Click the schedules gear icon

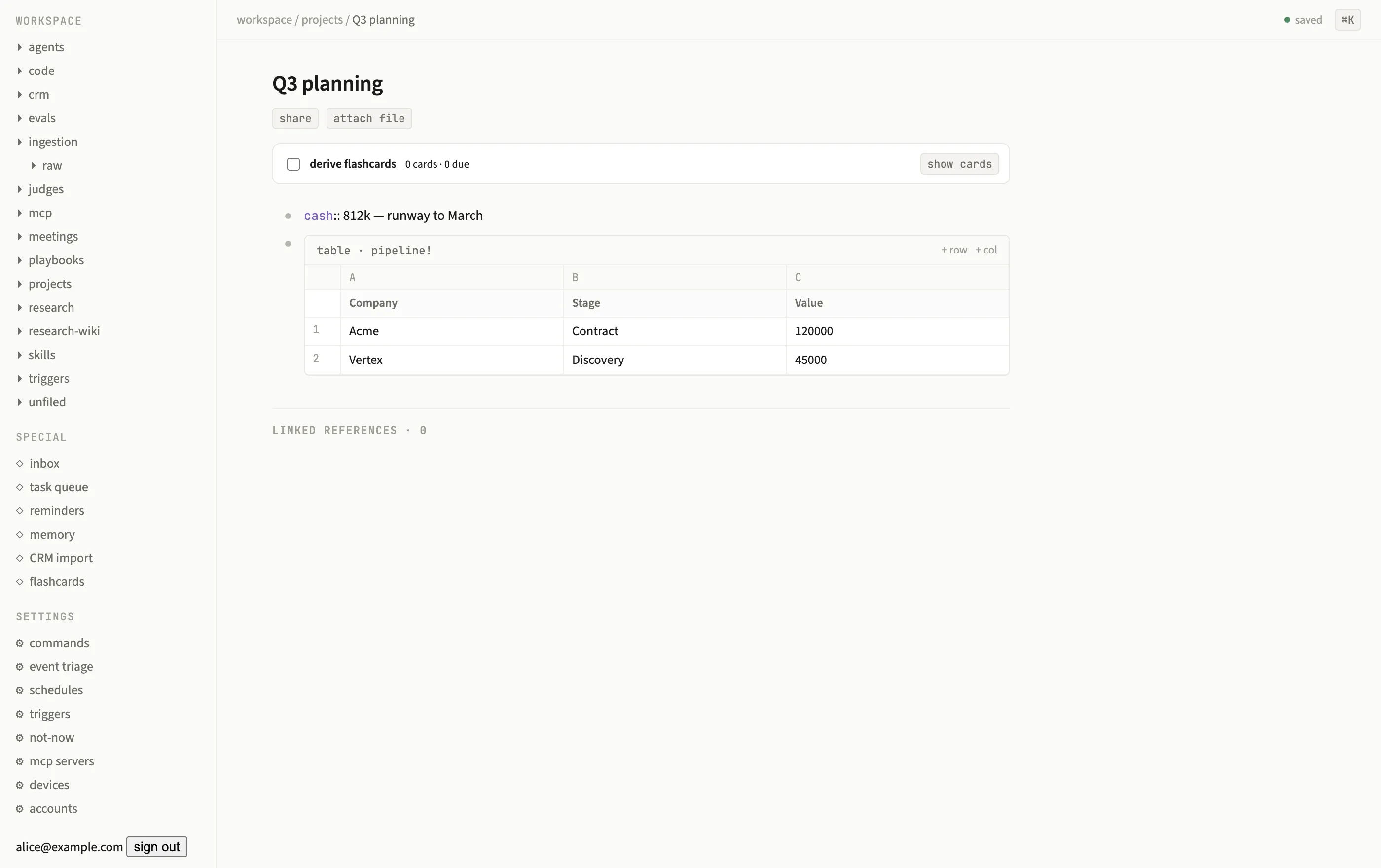tap(20, 690)
